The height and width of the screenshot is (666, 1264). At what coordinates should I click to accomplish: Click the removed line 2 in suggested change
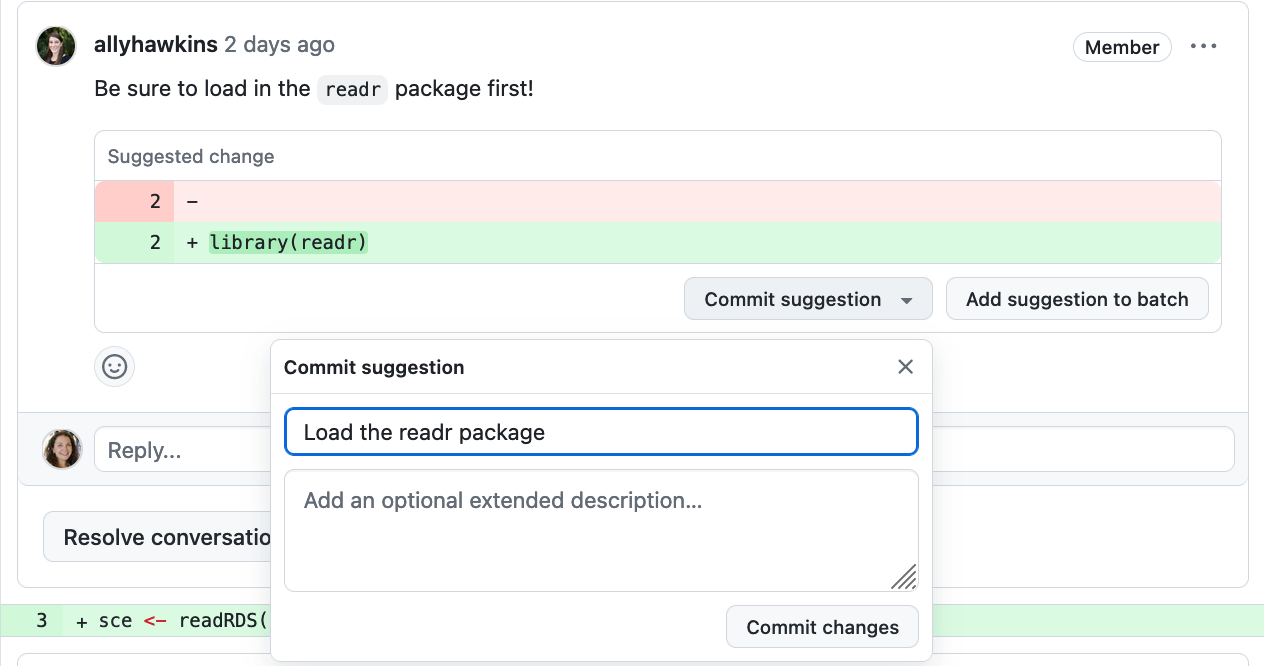pos(658,201)
